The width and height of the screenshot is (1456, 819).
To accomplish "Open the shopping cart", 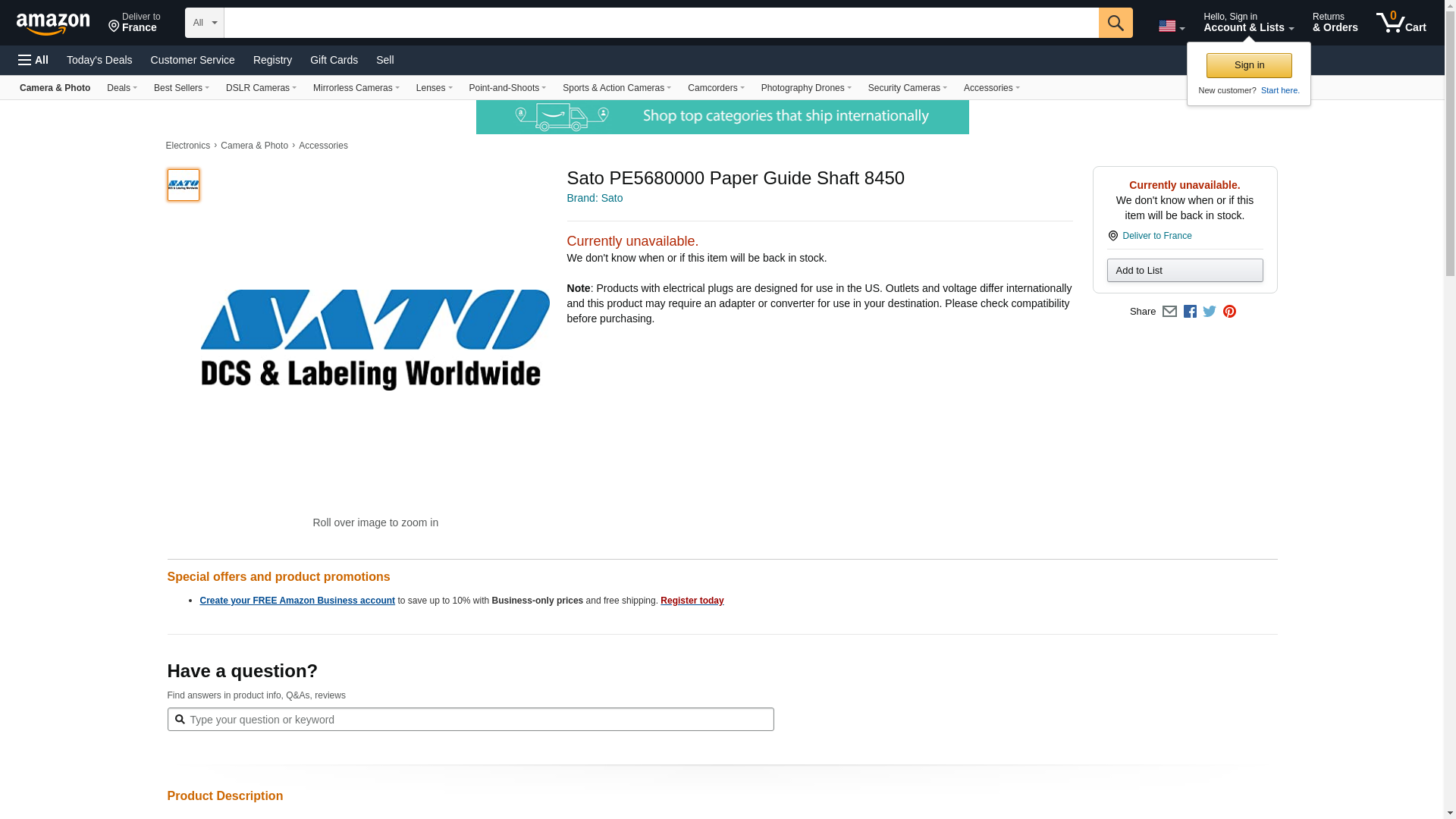I will (1401, 23).
